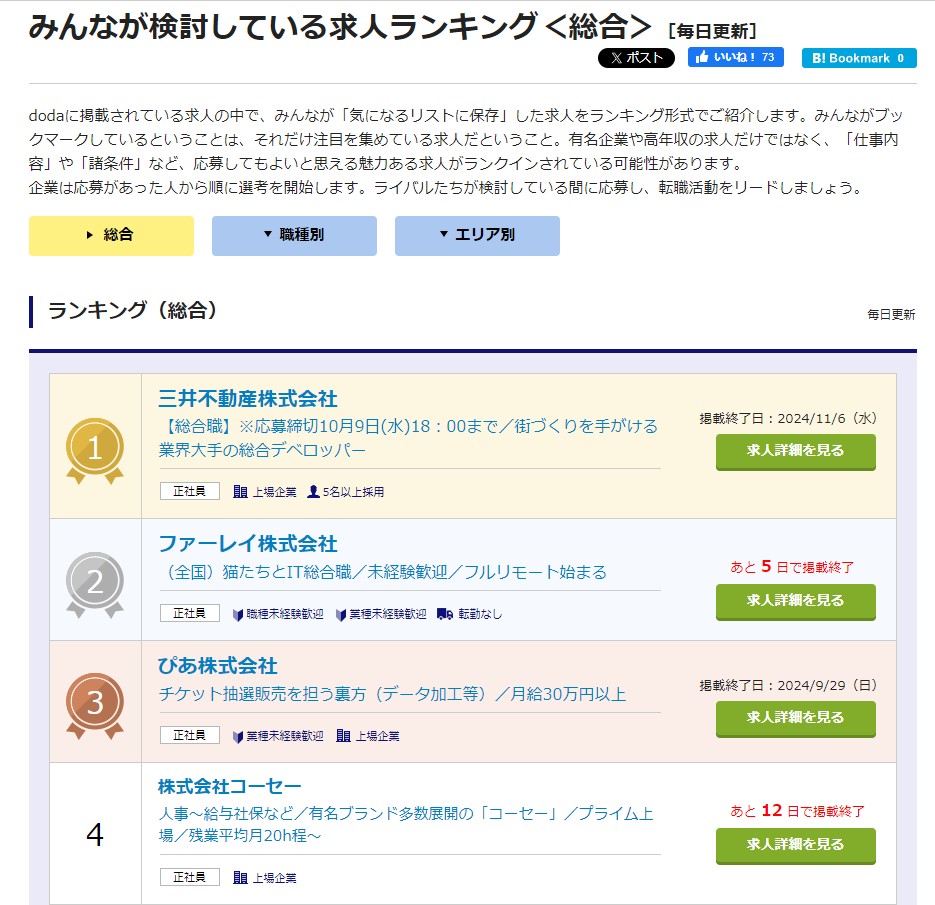Open ファーレイ株式会社 company link
Screen dimensions: 935x905
tap(247, 543)
